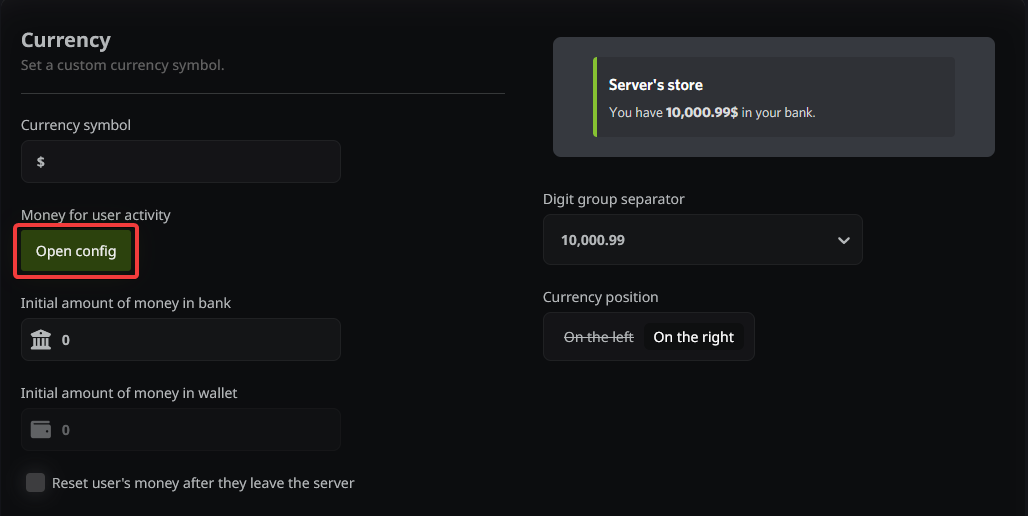Click the chevron arrow of the separator dropdown

click(x=843, y=241)
